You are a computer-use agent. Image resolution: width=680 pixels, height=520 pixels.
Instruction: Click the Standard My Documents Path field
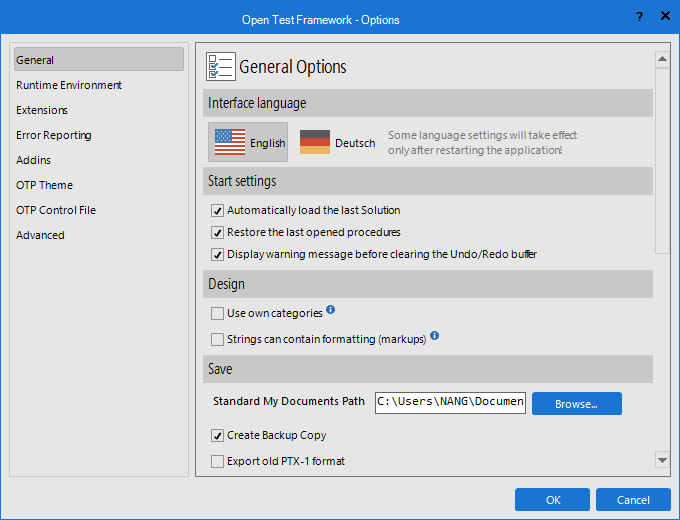[450, 402]
